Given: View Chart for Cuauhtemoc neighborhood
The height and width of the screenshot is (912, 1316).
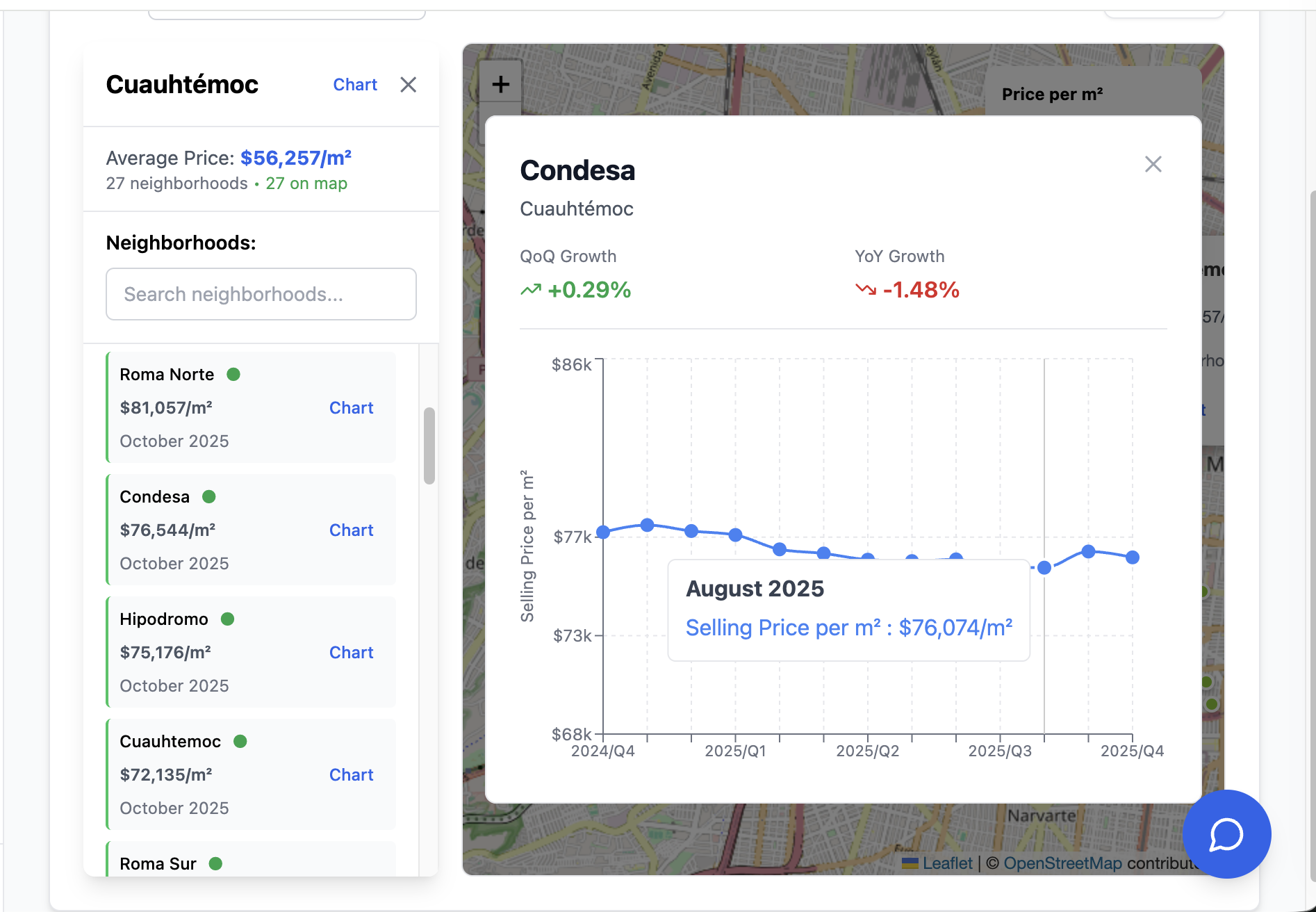Looking at the screenshot, I should [351, 775].
